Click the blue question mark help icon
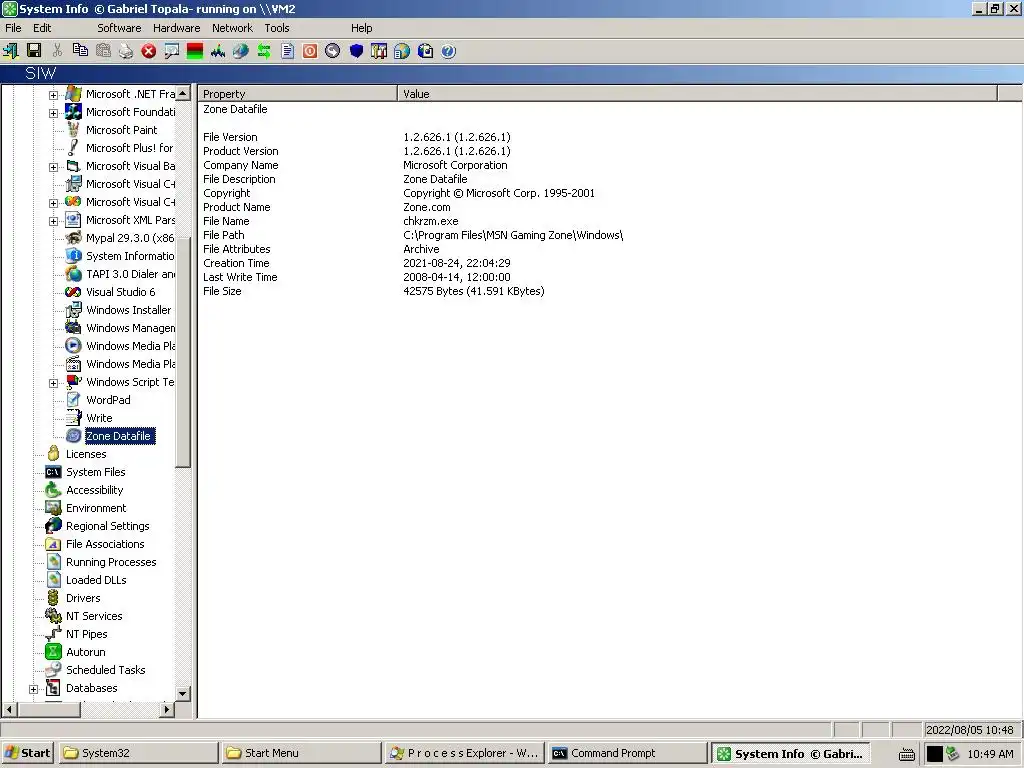1024x768 pixels. click(x=448, y=51)
